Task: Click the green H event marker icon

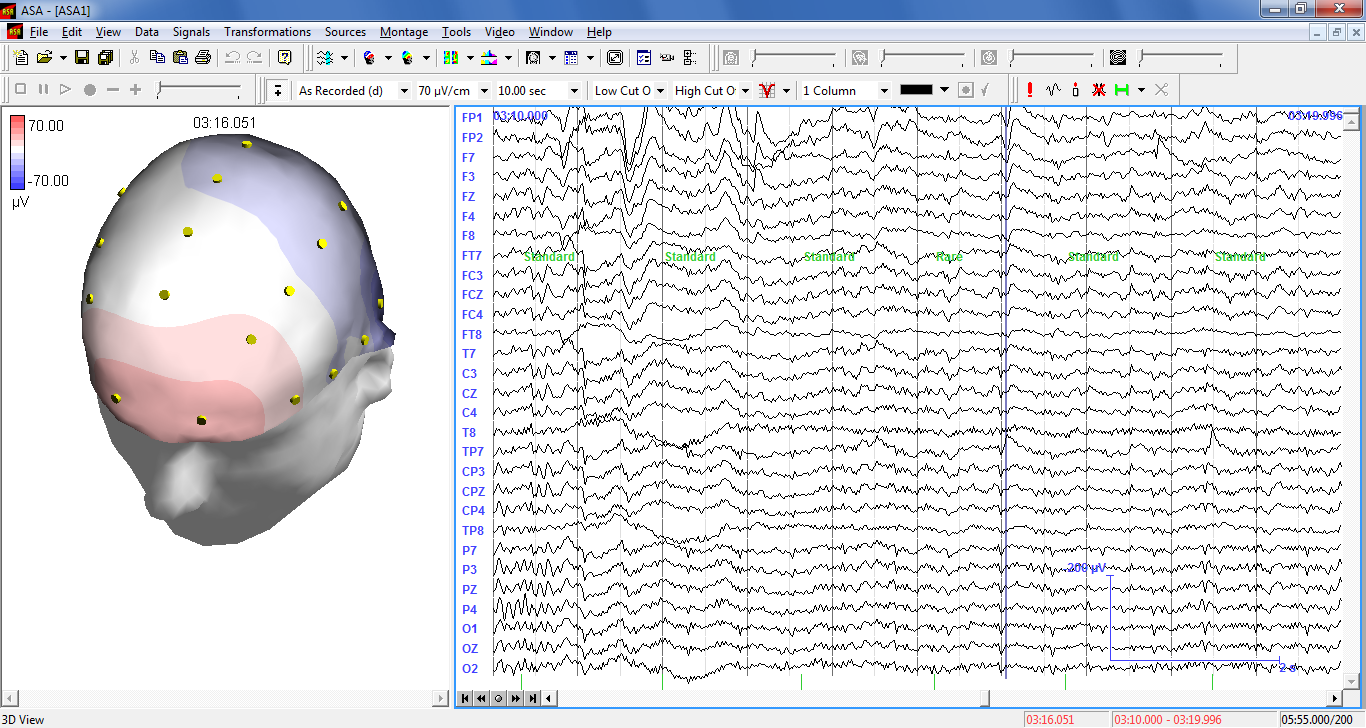Action: point(1122,90)
